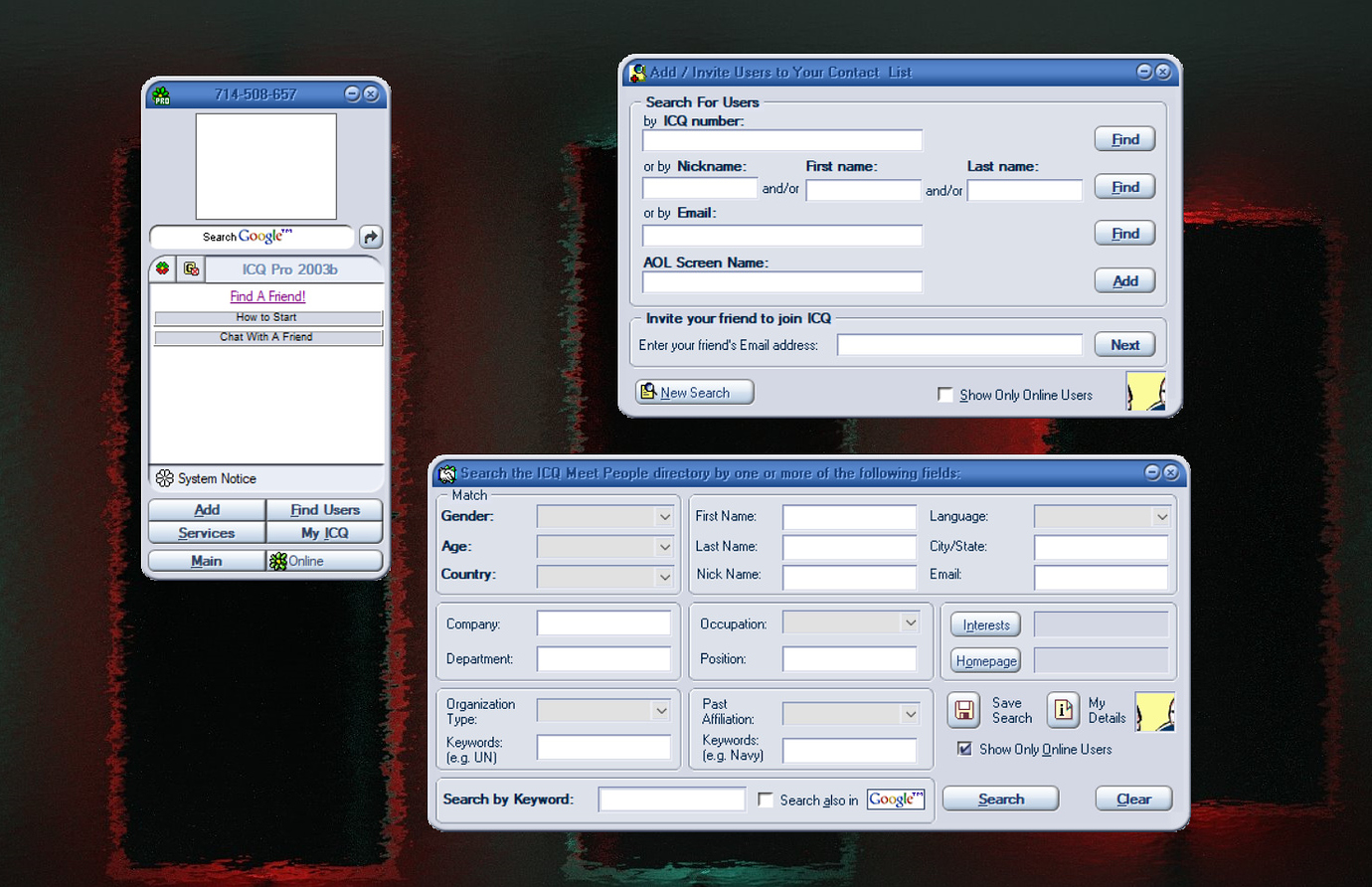Click the ICQ number input field
The height and width of the screenshot is (887, 1372).
782,140
